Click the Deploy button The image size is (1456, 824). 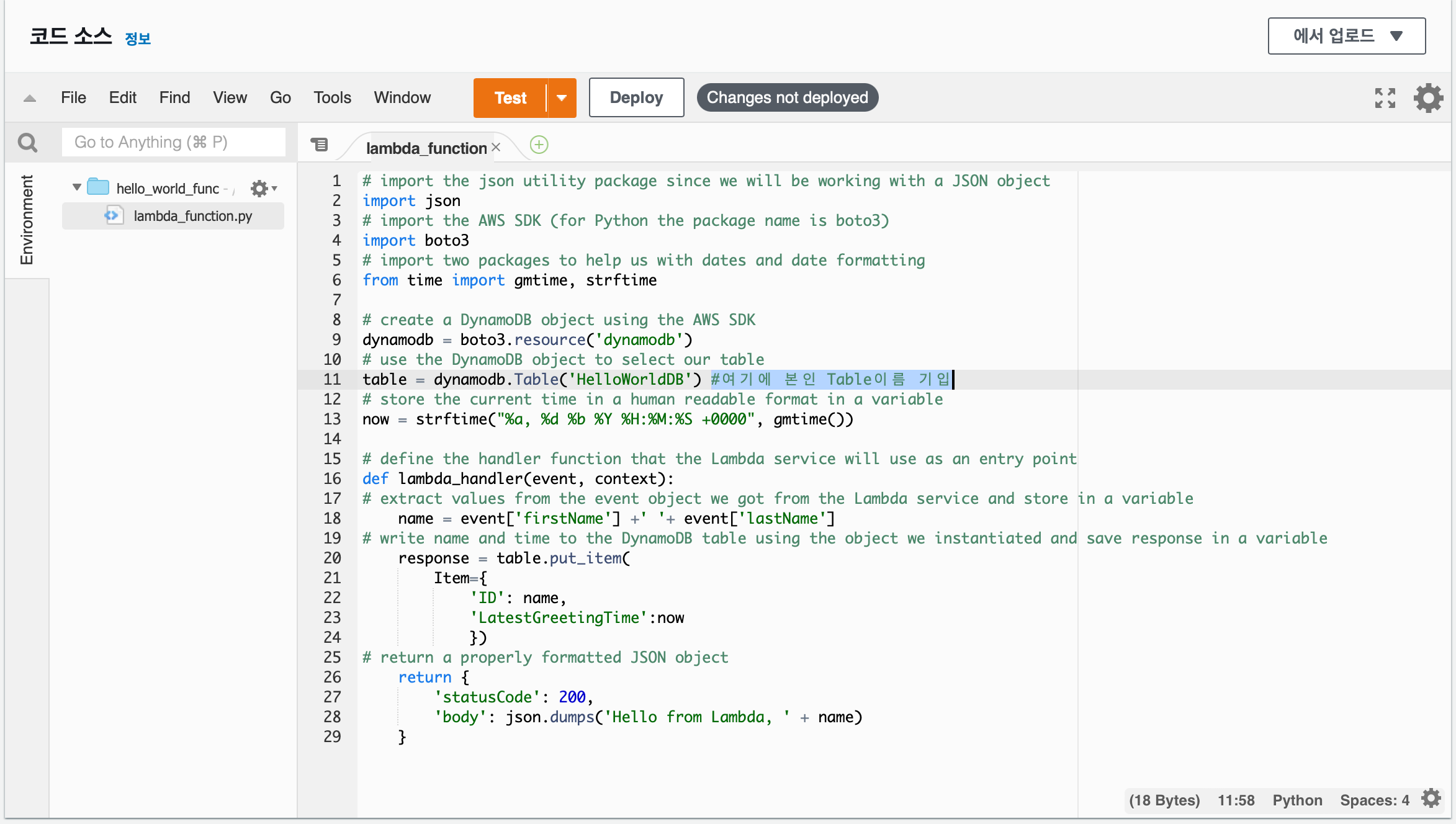(636, 97)
